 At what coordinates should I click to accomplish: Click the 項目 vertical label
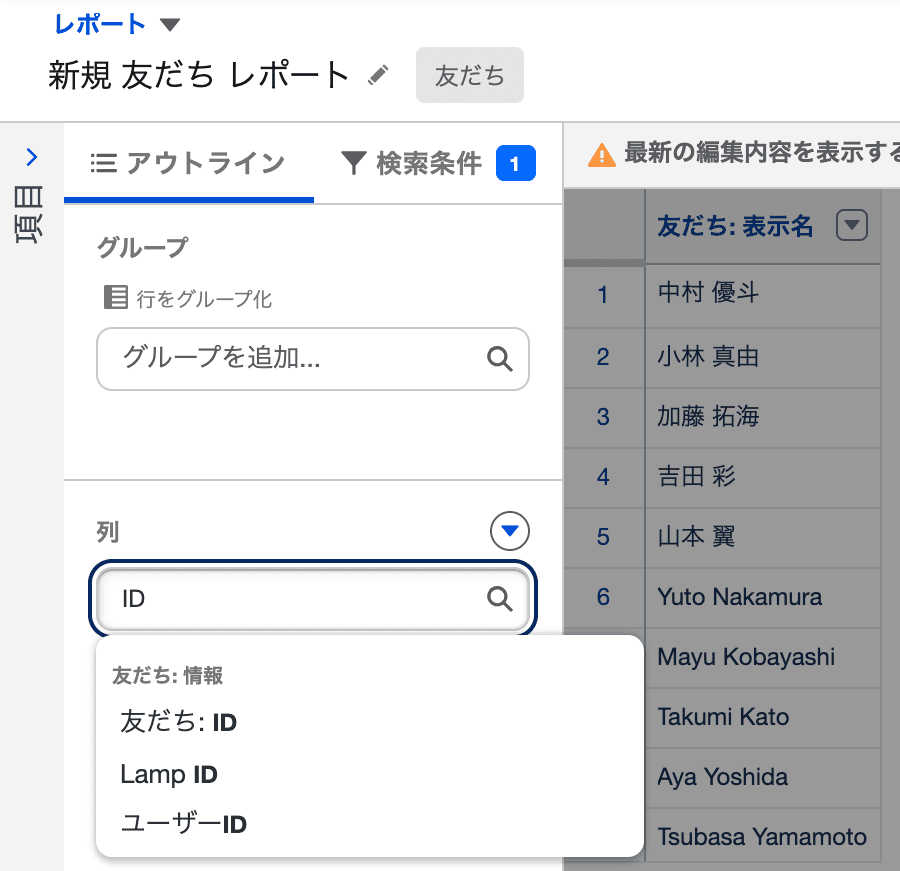pyautogui.click(x=29, y=215)
